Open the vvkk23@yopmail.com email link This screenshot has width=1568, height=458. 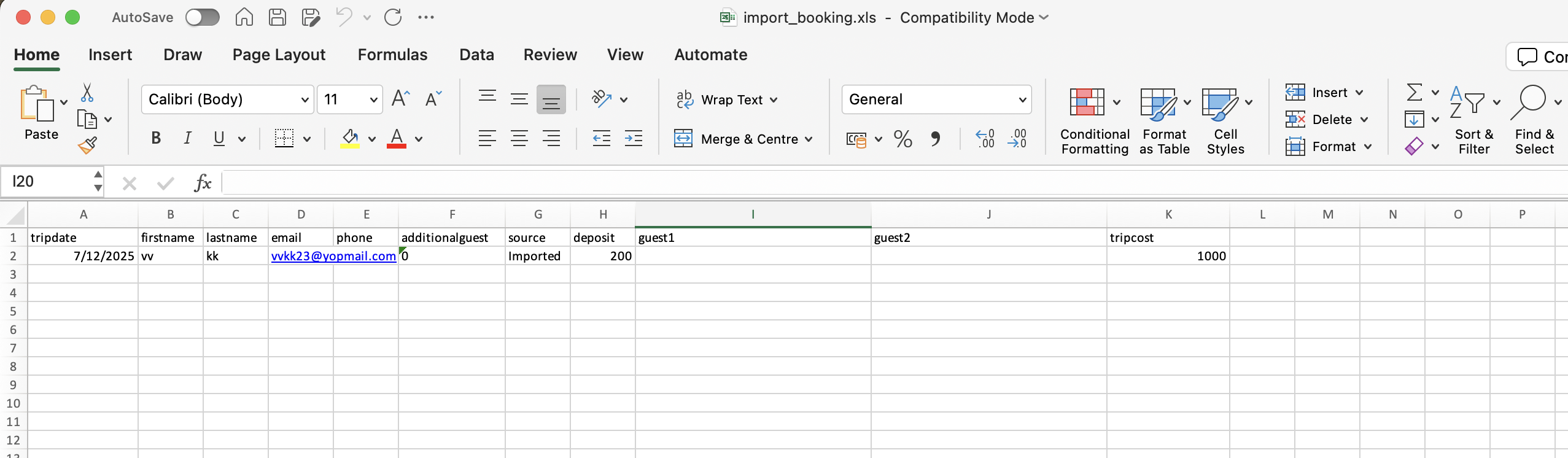pyautogui.click(x=333, y=256)
